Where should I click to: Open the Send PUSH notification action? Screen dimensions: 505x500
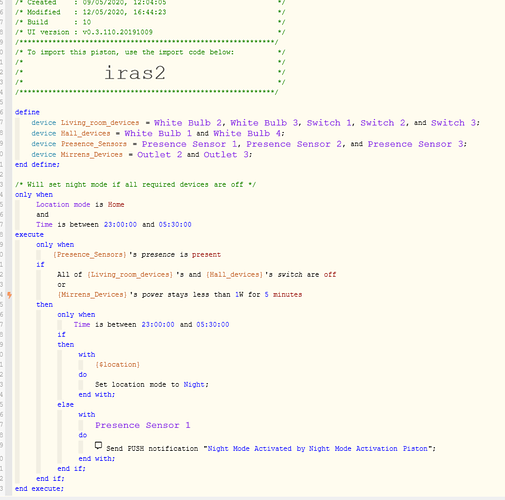click(x=271, y=449)
